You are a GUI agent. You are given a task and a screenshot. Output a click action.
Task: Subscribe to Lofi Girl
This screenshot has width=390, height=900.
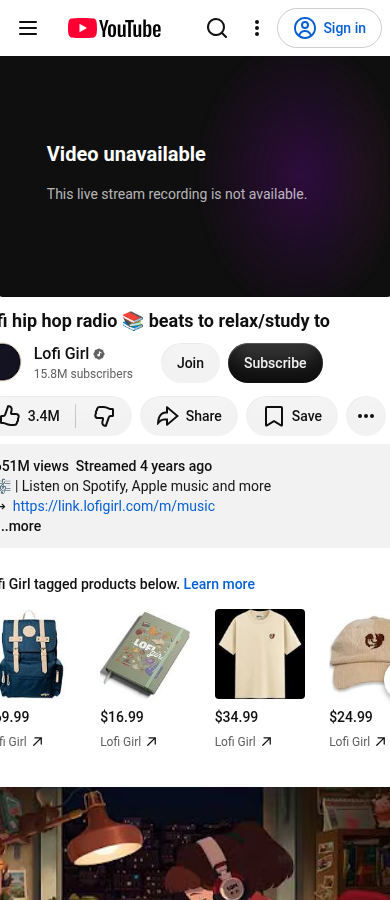pyautogui.click(x=275, y=363)
